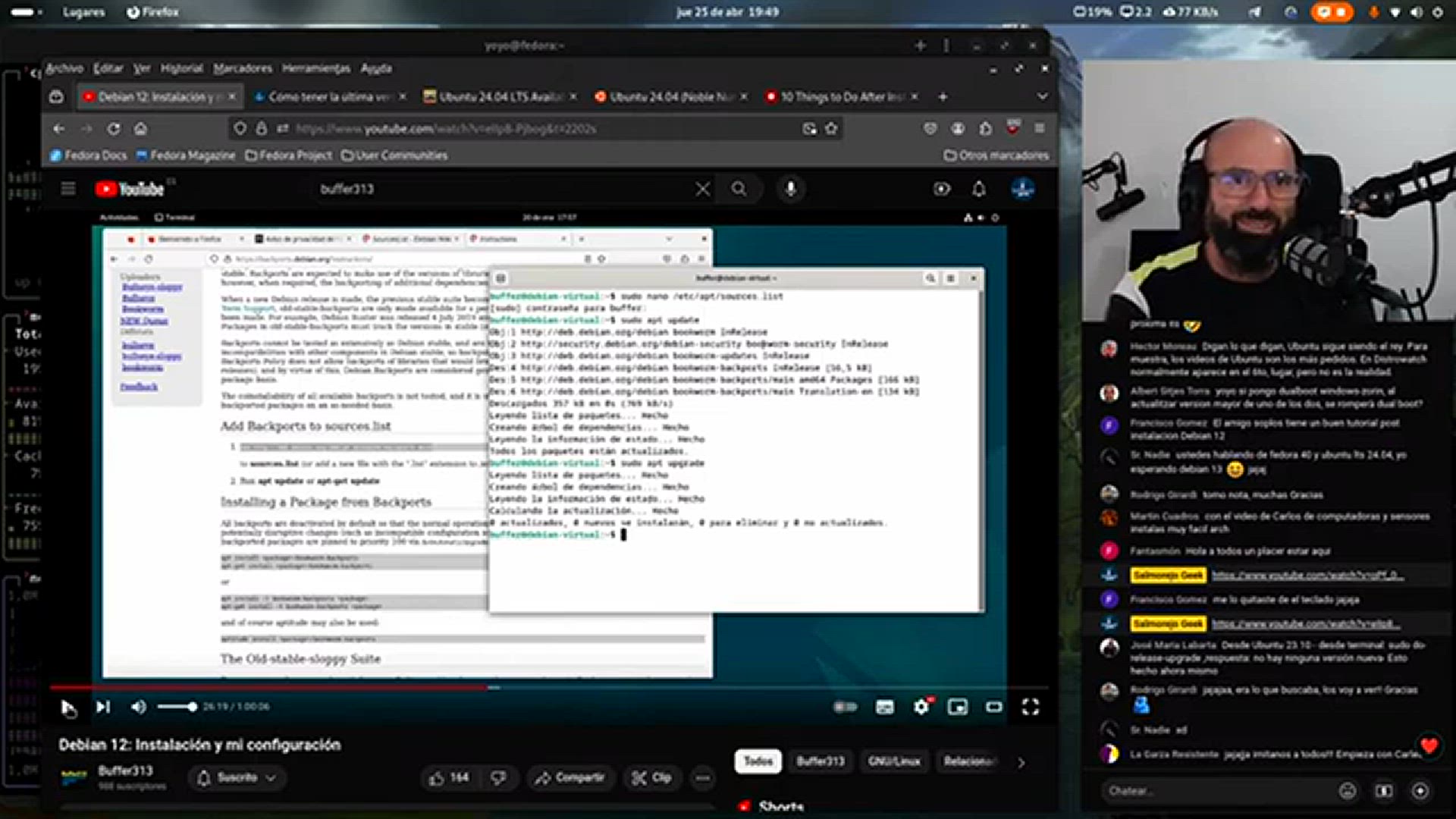Open the Historial menu
Image resolution: width=1456 pixels, height=819 pixels.
point(182,68)
